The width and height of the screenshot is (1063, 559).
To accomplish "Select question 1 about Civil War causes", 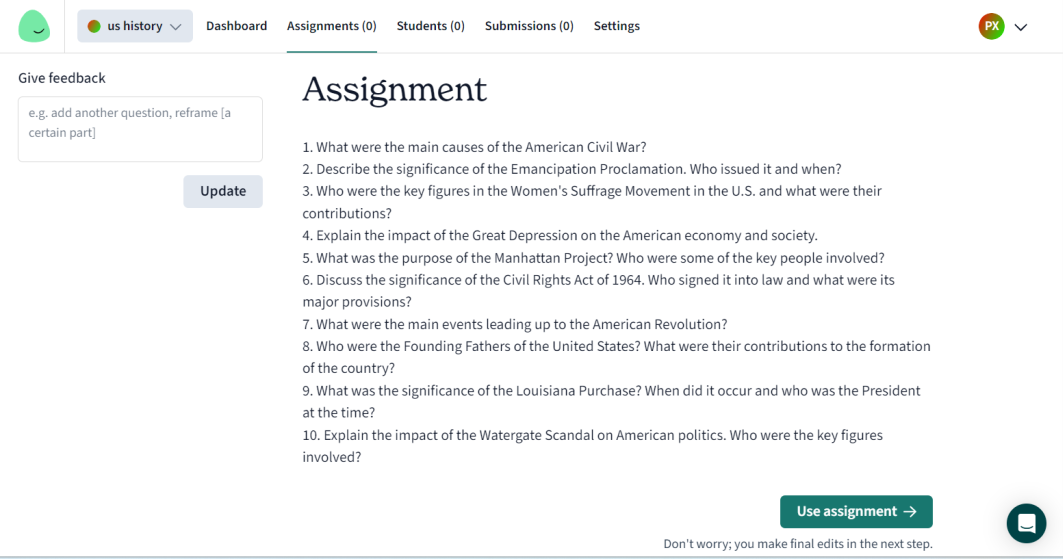I will pyautogui.click(x=475, y=147).
